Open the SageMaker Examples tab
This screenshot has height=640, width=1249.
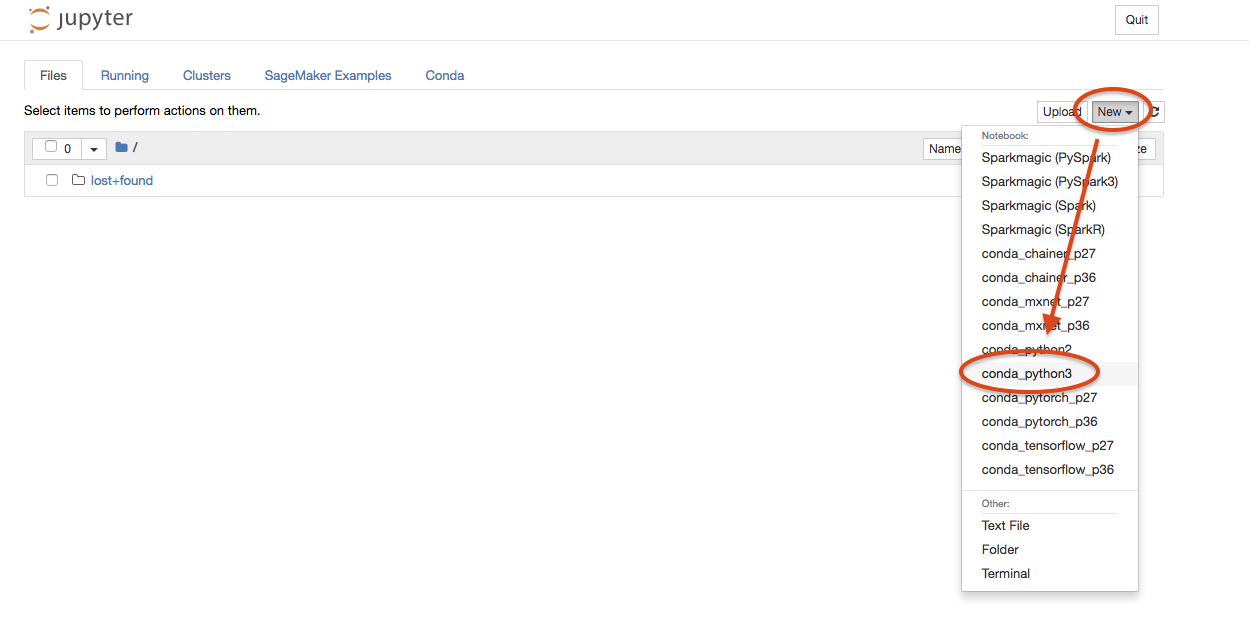point(328,75)
